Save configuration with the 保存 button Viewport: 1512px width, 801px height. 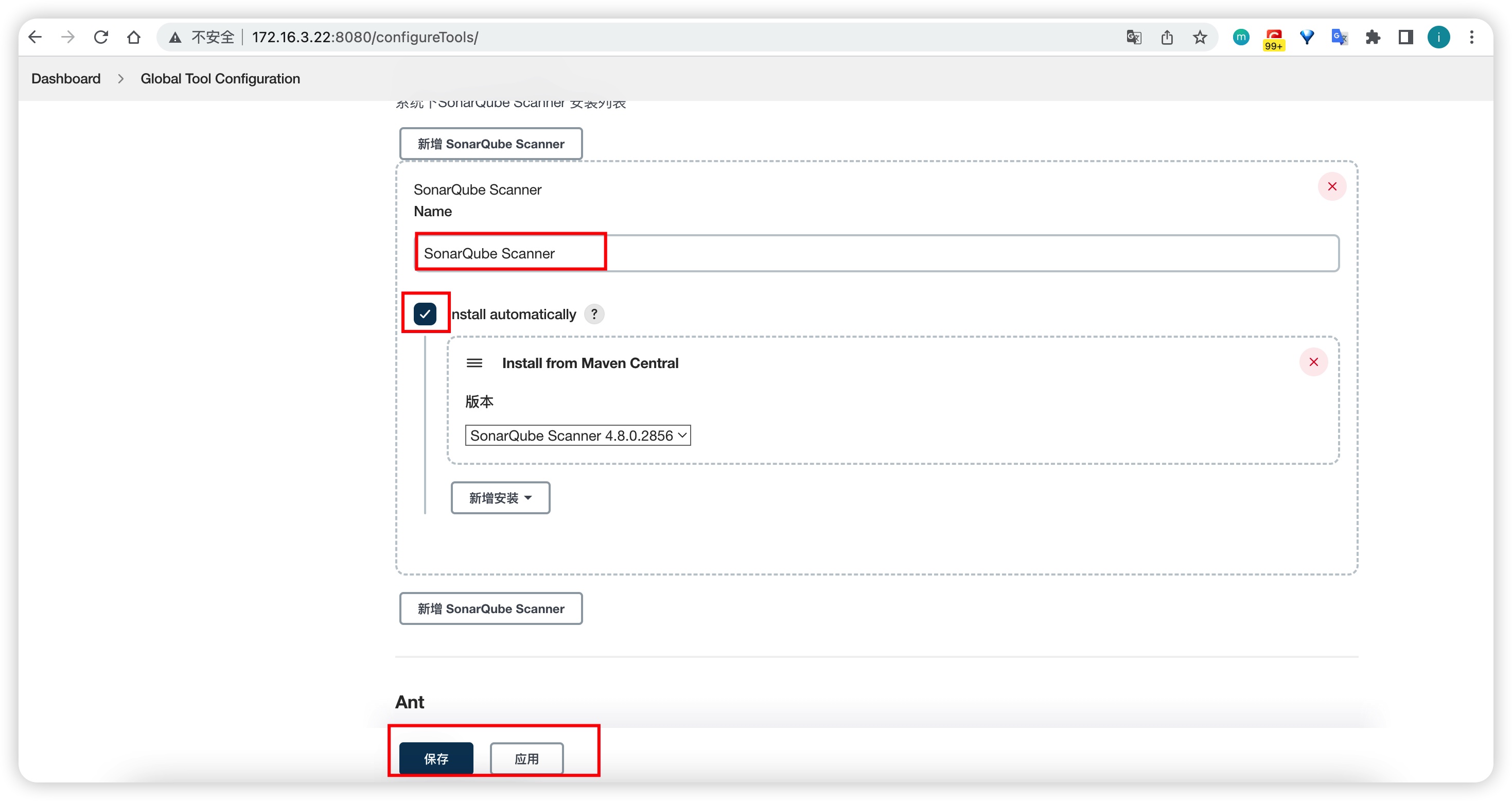click(436, 758)
